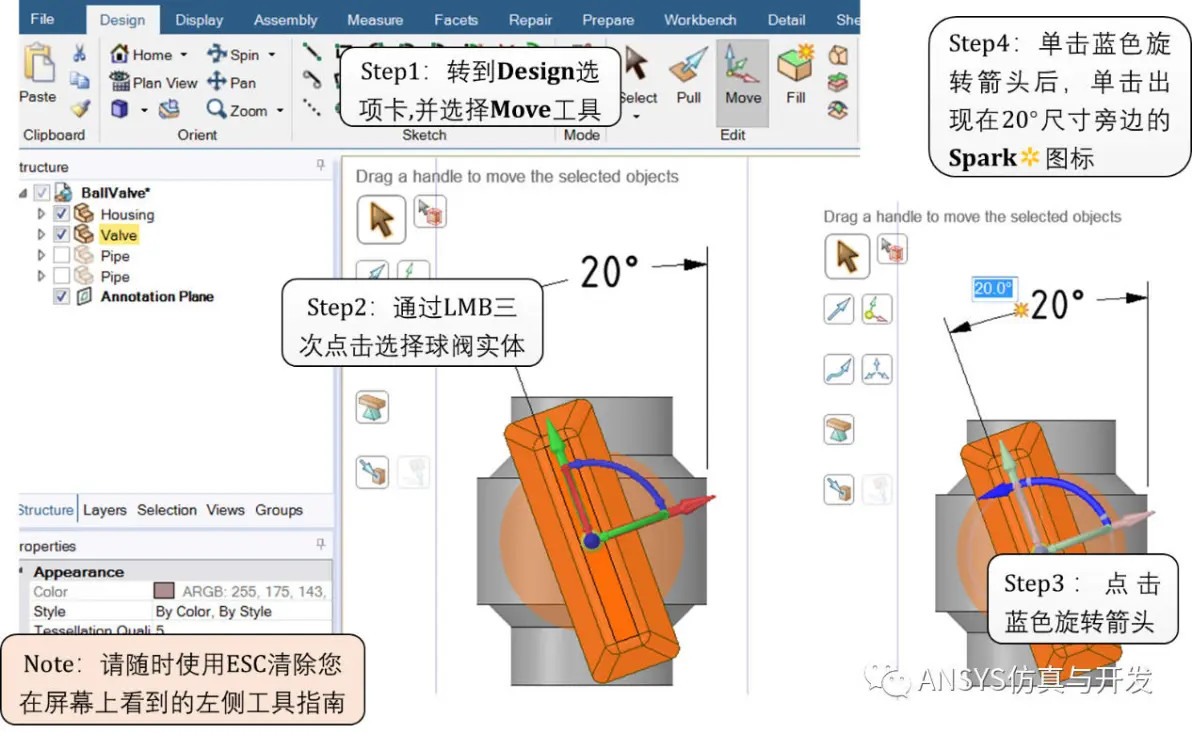The height and width of the screenshot is (733, 1192).
Task: Click the 20.0° angle input field
Action: [993, 288]
